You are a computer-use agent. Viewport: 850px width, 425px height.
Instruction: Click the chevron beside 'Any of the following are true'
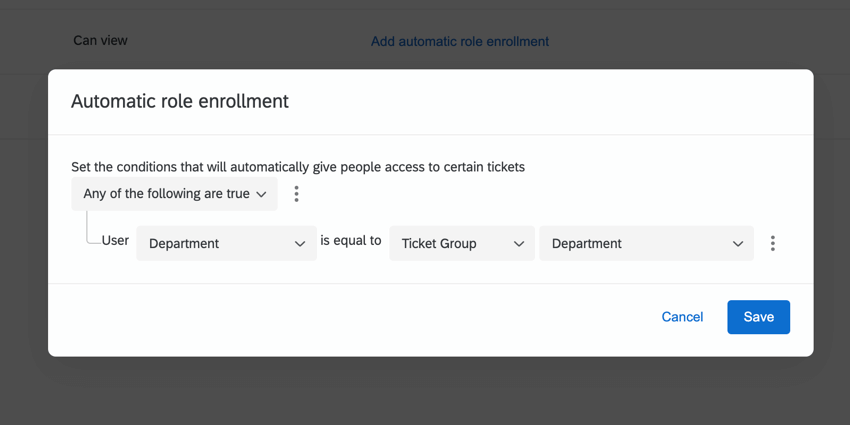coord(261,194)
